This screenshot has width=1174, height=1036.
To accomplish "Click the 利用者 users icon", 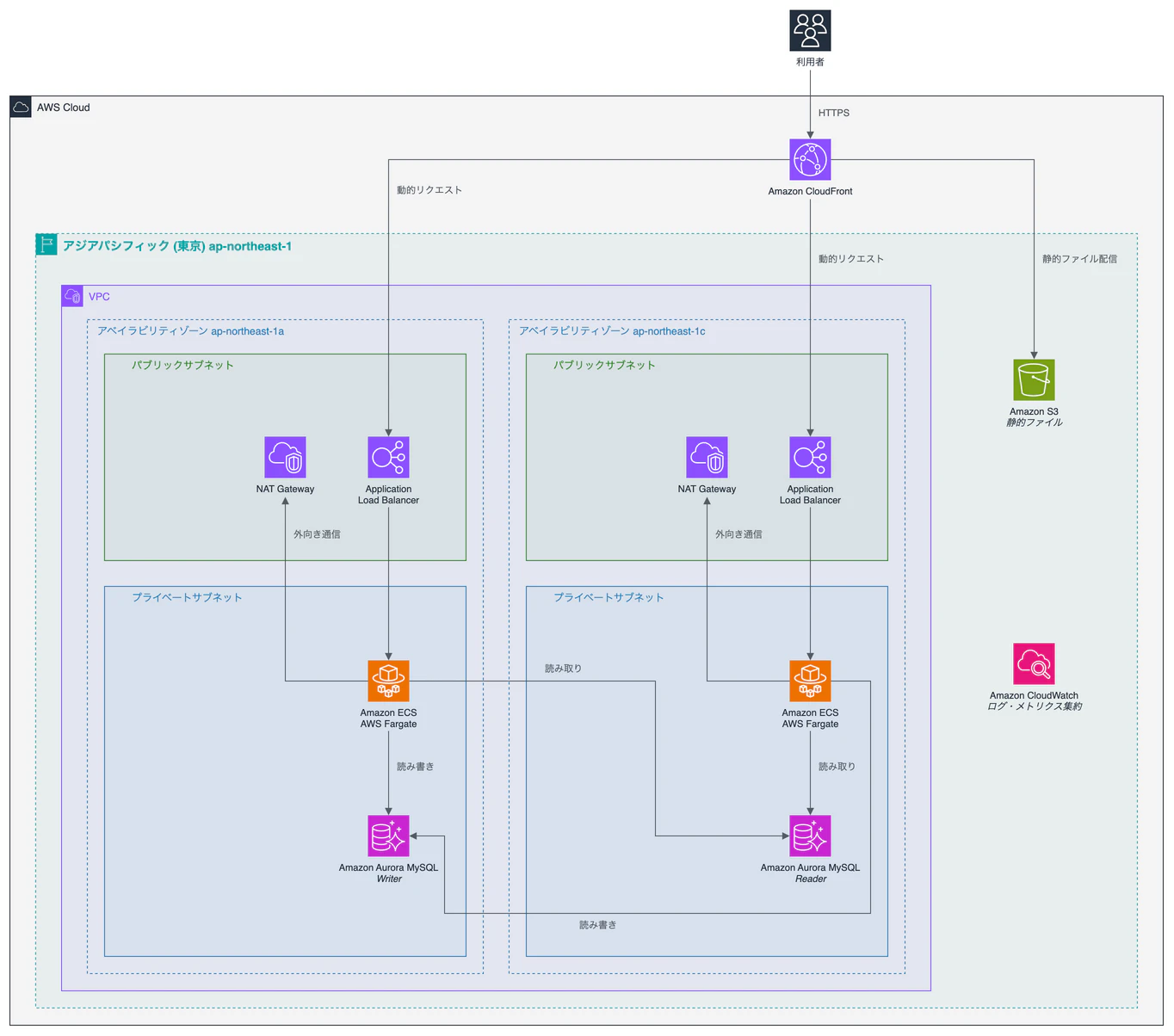I will (810, 31).
